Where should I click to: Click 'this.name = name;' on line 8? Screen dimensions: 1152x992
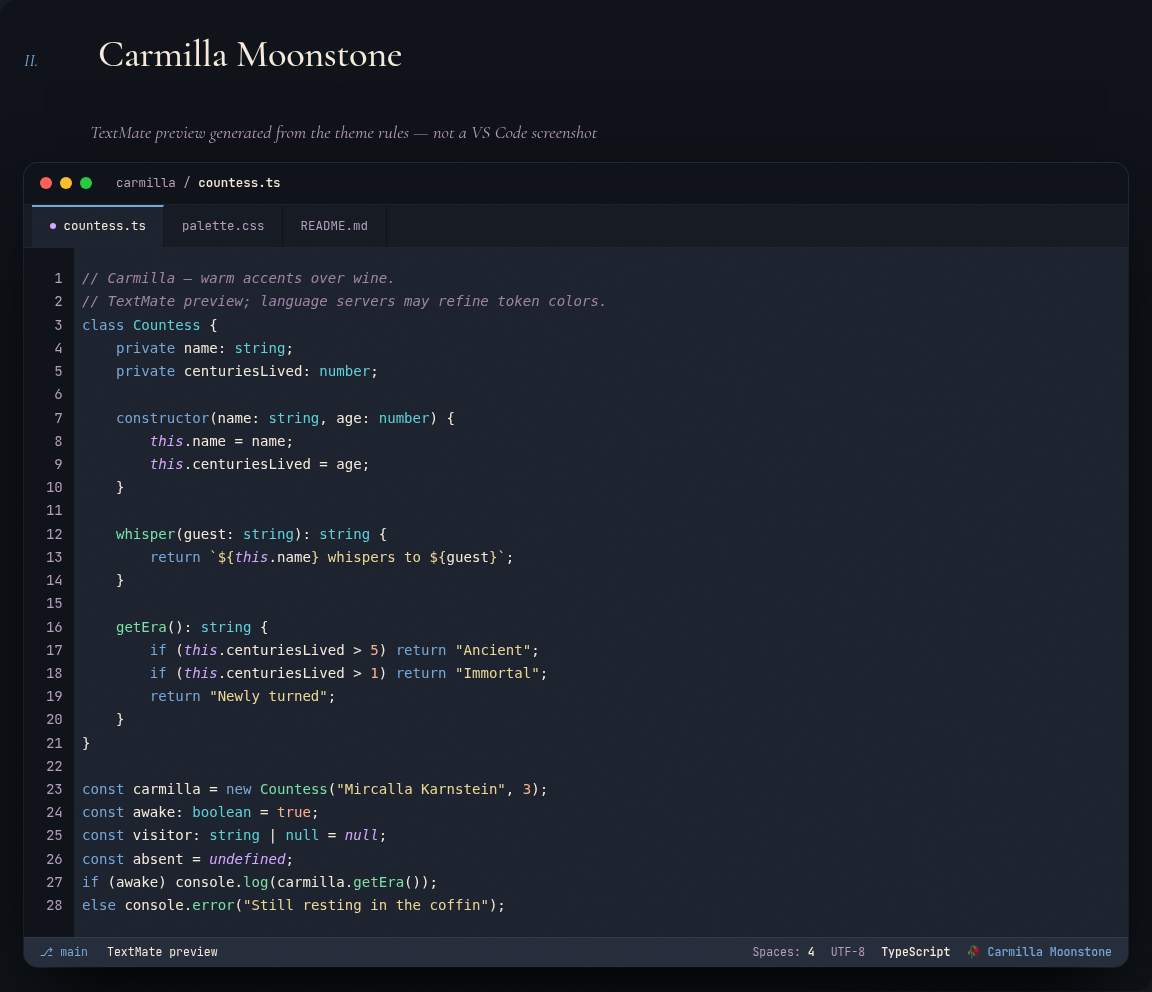pos(221,441)
